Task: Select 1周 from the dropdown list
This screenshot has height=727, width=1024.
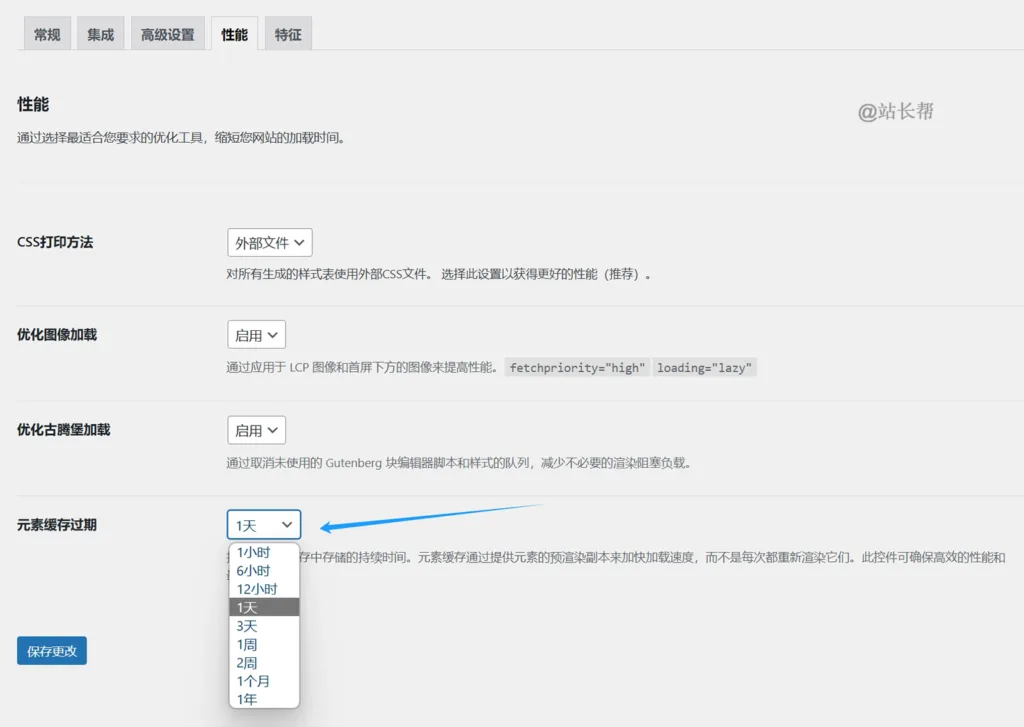Action: click(247, 643)
